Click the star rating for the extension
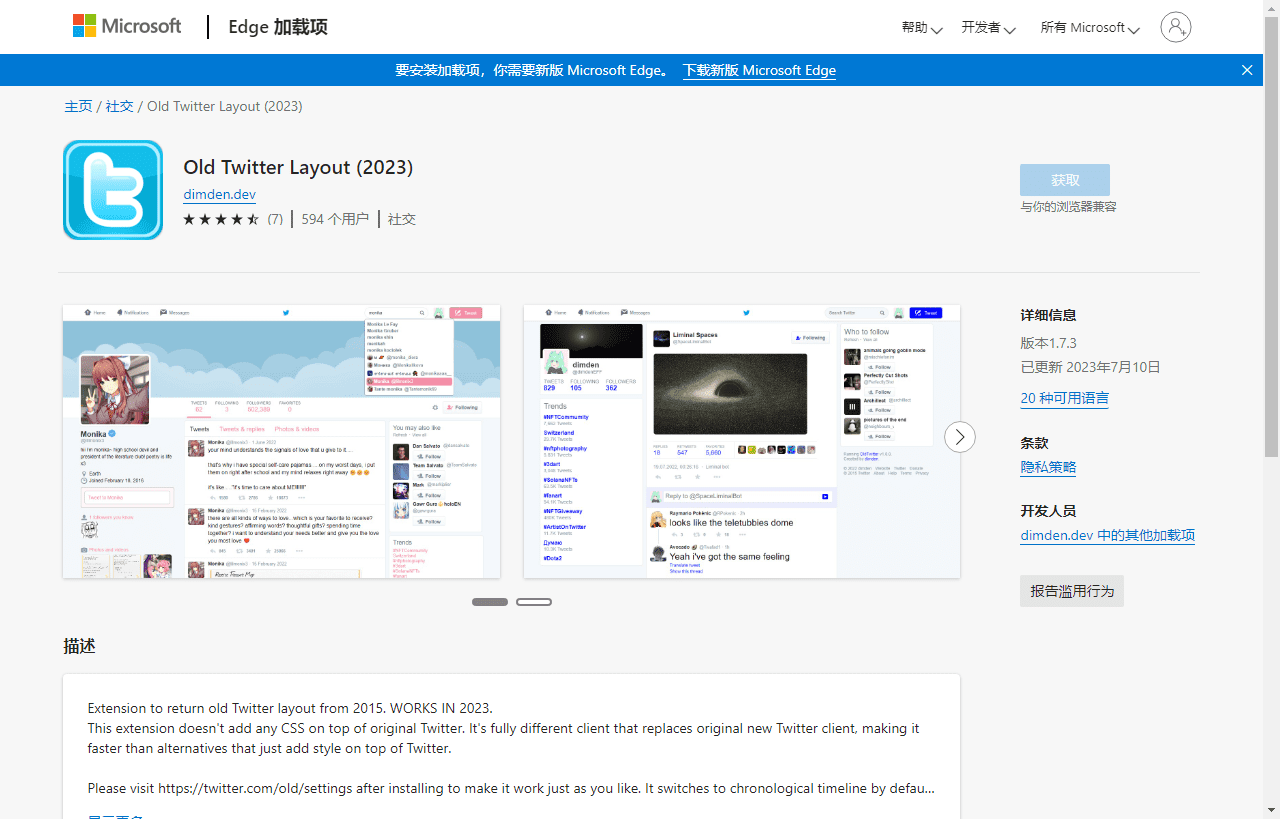1280x819 pixels. tap(221, 219)
